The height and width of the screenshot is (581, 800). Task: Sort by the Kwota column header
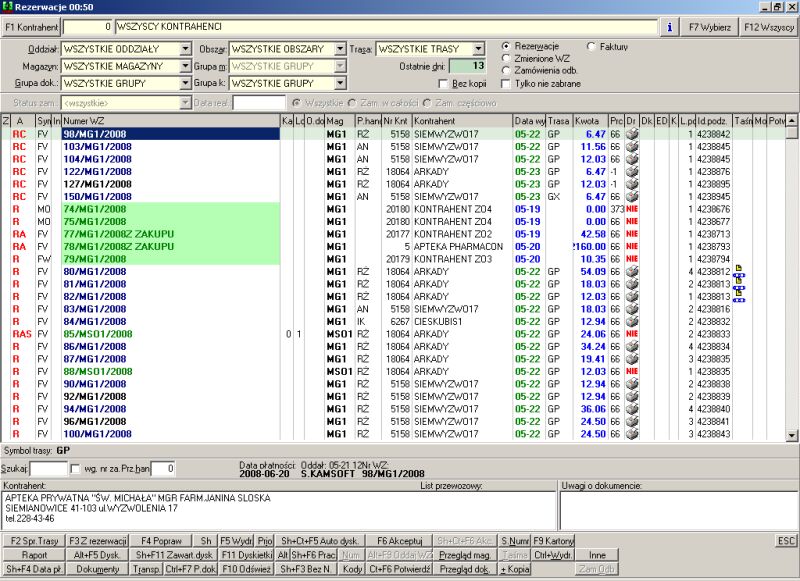point(588,120)
